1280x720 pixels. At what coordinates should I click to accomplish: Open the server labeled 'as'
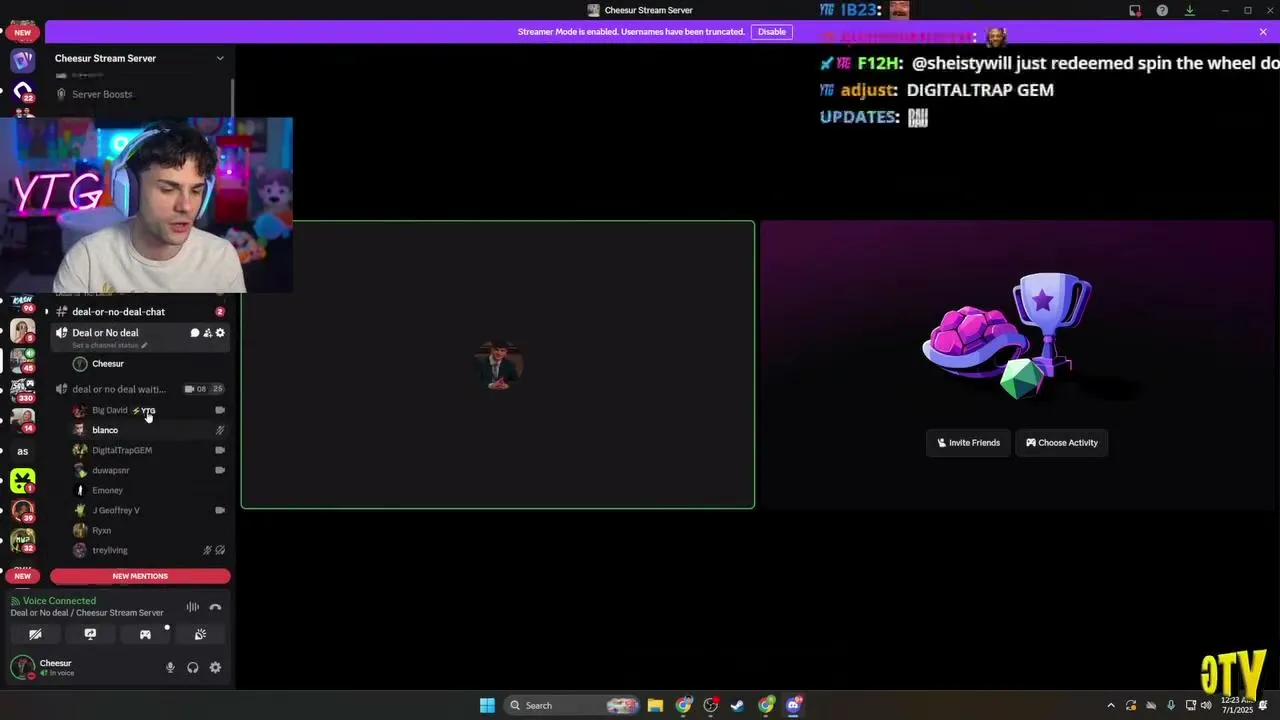(x=22, y=451)
